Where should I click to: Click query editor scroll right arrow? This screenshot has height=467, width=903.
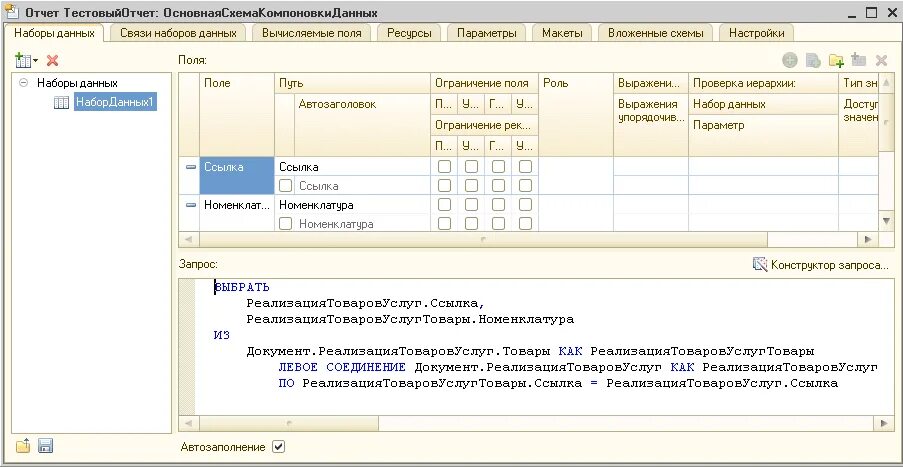[883, 423]
